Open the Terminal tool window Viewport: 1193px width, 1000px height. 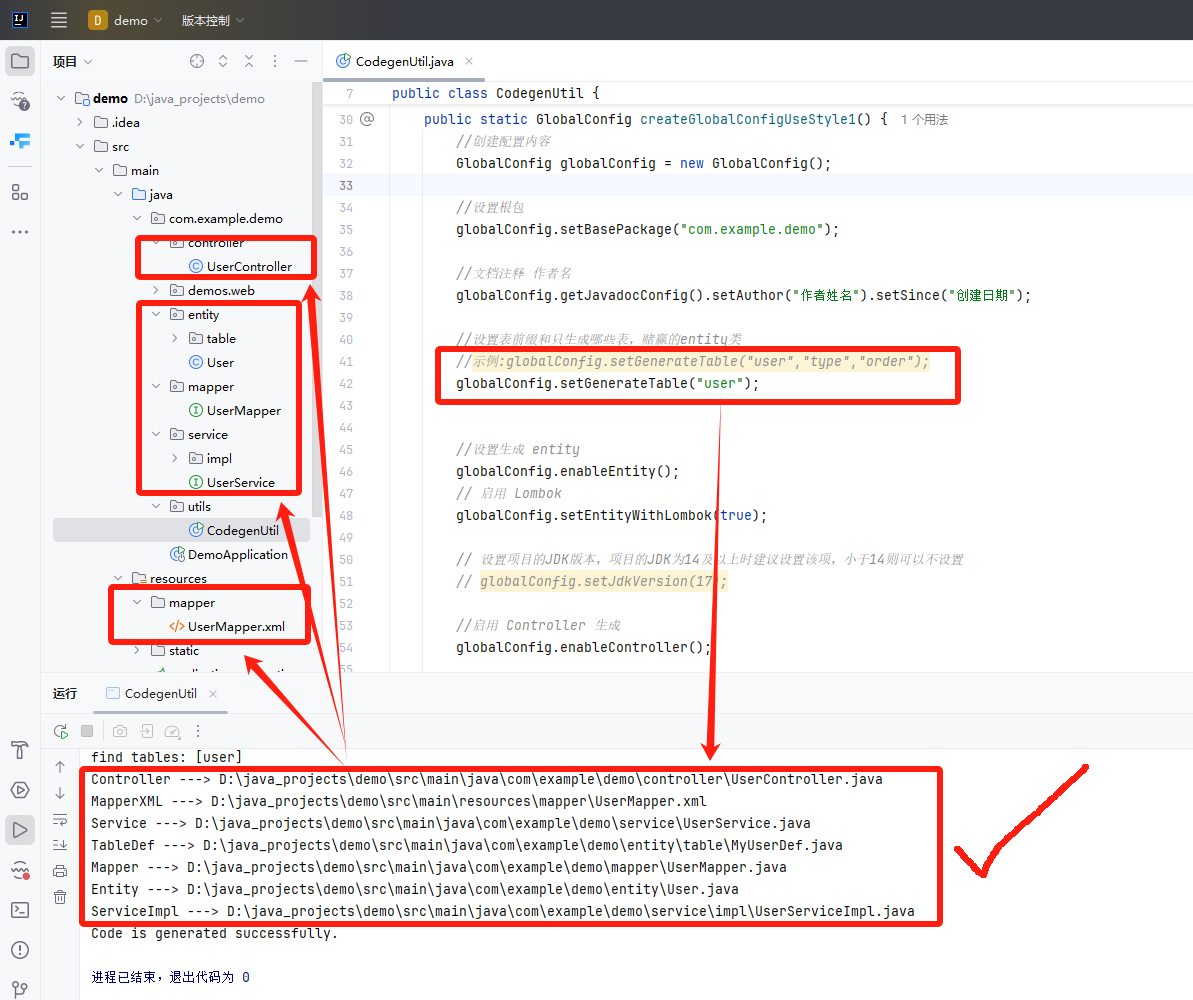pyautogui.click(x=21, y=910)
